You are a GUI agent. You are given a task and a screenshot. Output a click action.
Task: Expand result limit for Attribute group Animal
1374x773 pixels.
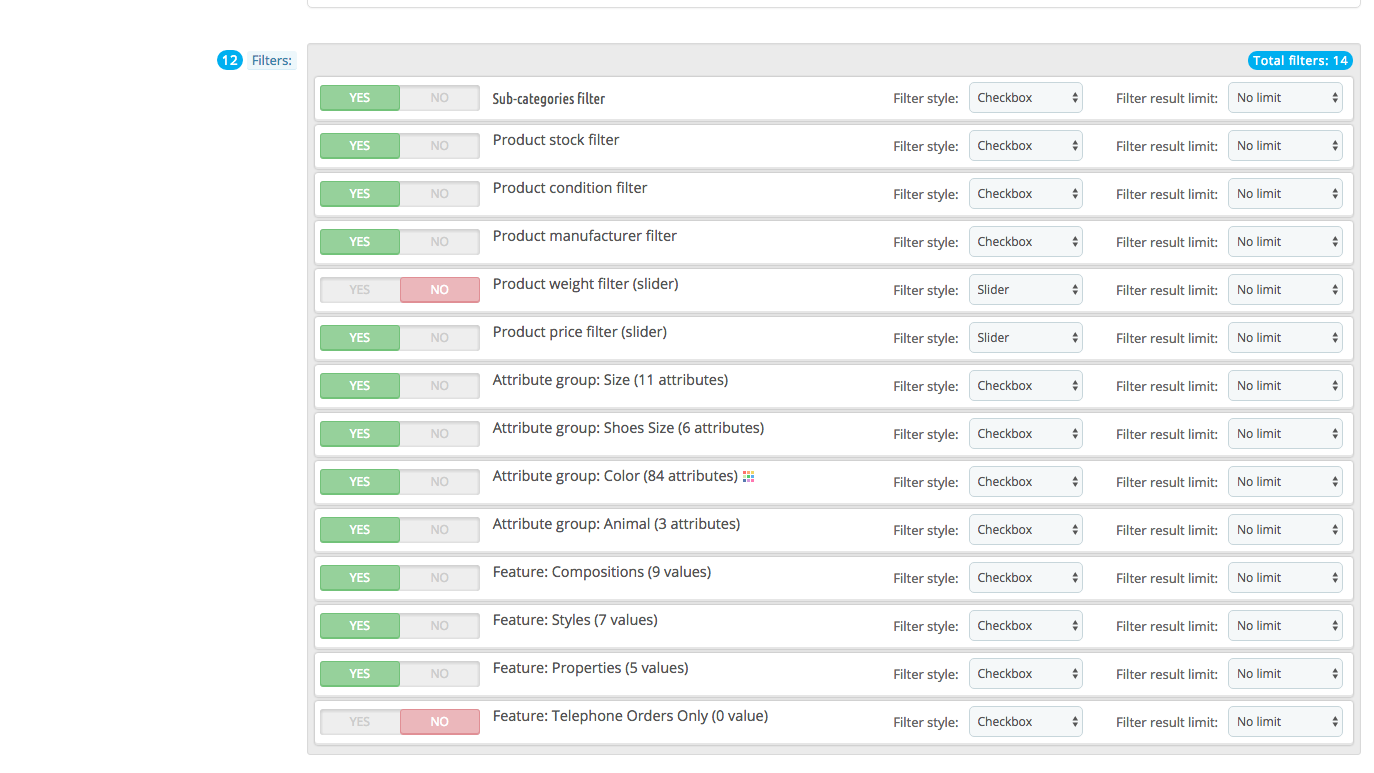[x=1285, y=530]
